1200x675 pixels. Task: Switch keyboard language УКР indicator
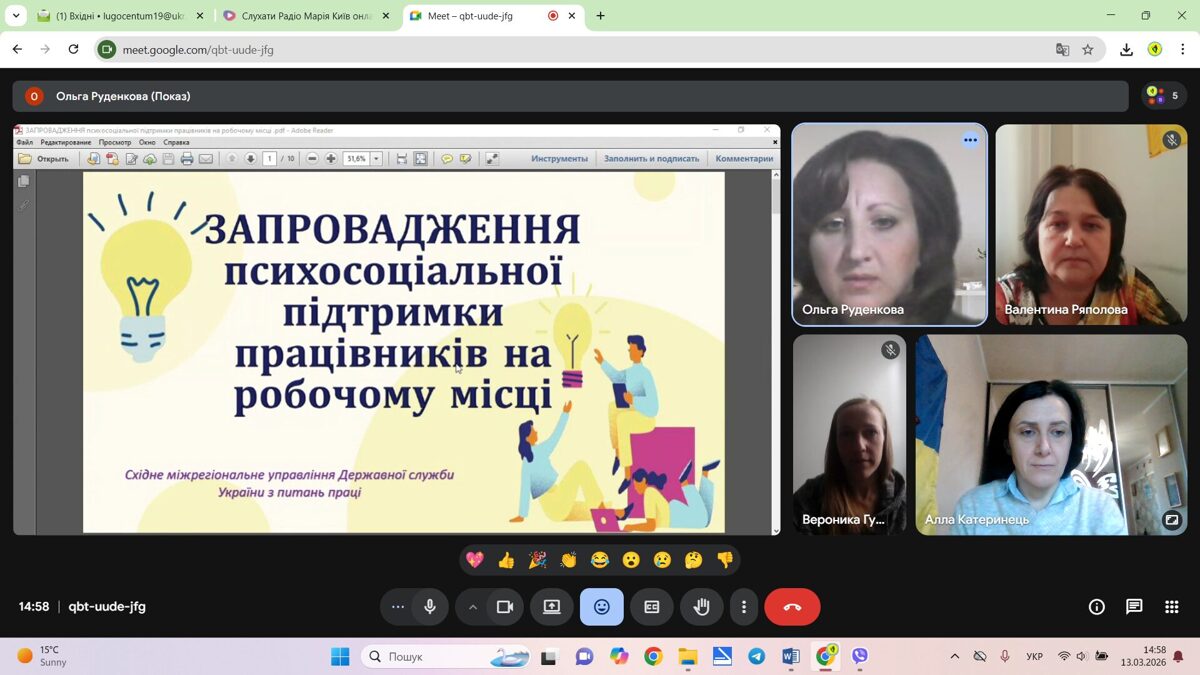[x=1035, y=656]
